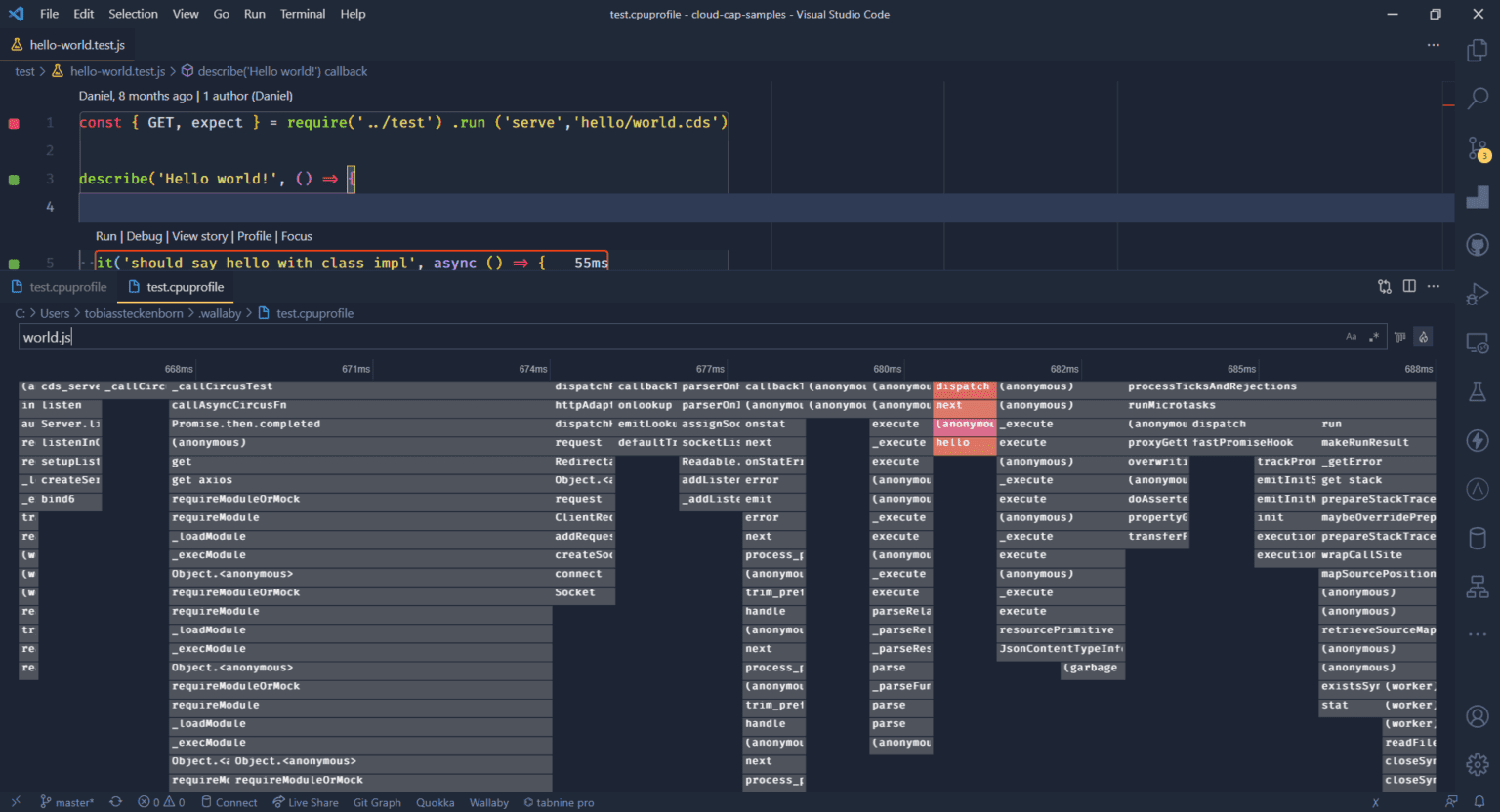Toggle the breakpoint on line 1
1500x812 pixels.
(14, 122)
